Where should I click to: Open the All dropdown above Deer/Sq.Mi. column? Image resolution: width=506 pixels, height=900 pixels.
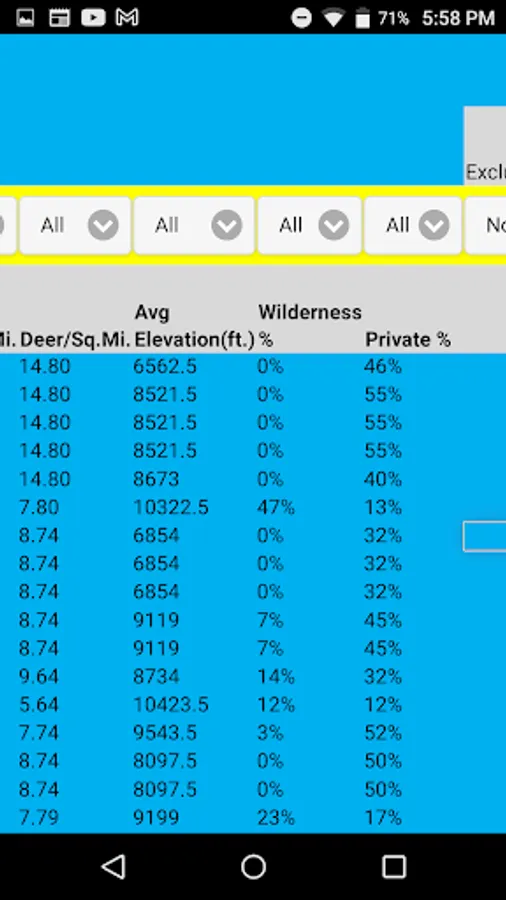click(x=75, y=225)
